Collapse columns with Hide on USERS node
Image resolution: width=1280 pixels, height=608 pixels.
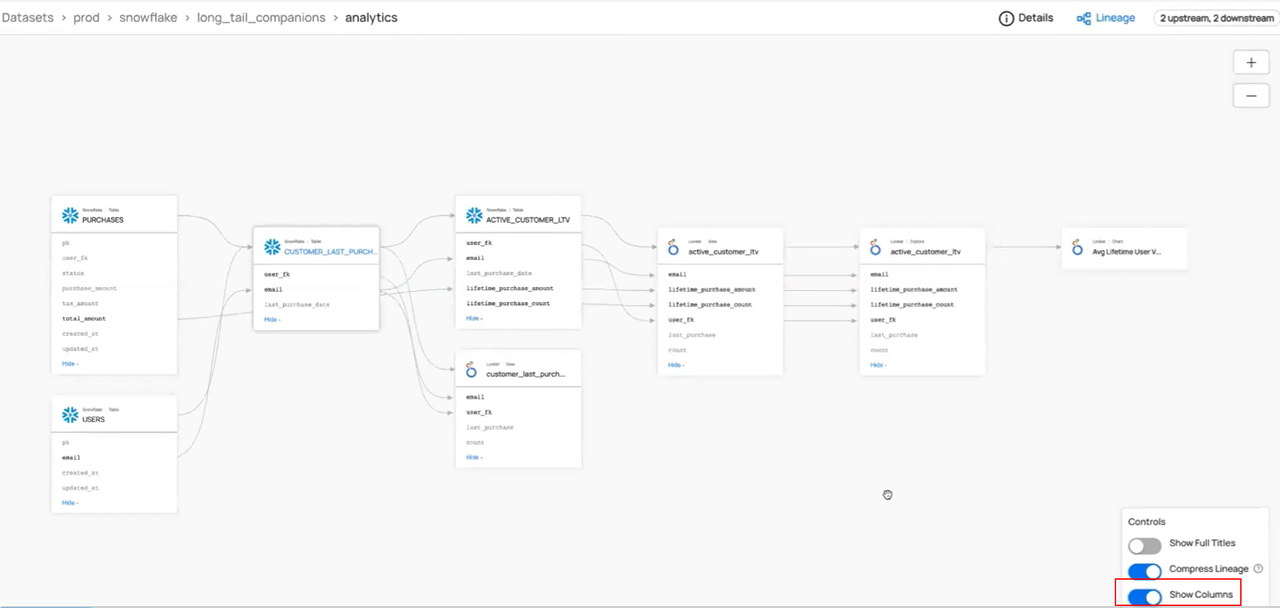69,503
